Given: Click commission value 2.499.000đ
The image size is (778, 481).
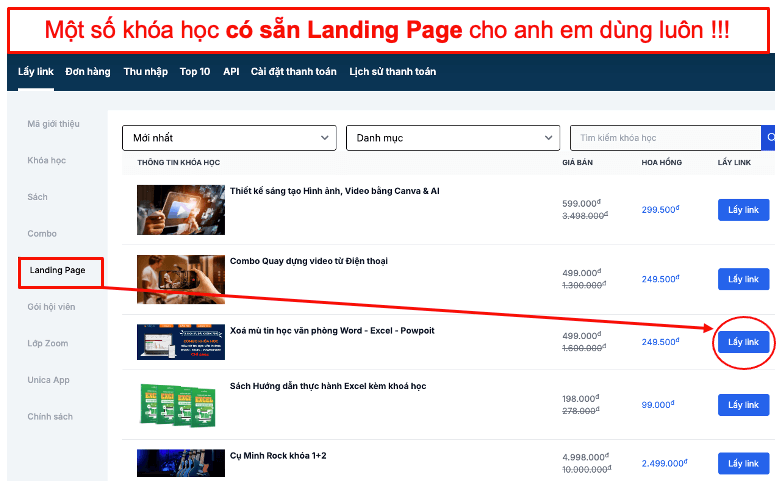Looking at the screenshot, I should pyautogui.click(x=664, y=463).
